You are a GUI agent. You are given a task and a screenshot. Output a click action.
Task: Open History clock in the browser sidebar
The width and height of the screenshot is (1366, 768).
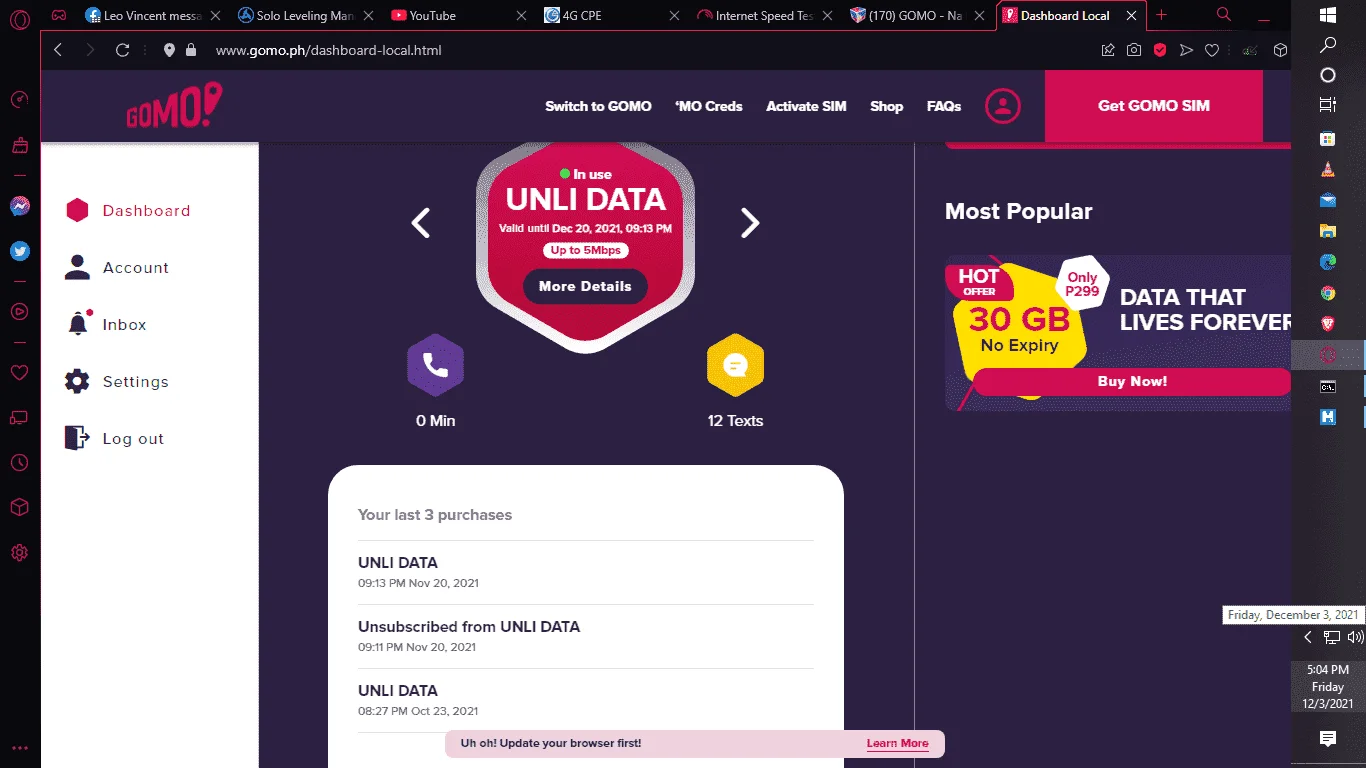tap(19, 463)
